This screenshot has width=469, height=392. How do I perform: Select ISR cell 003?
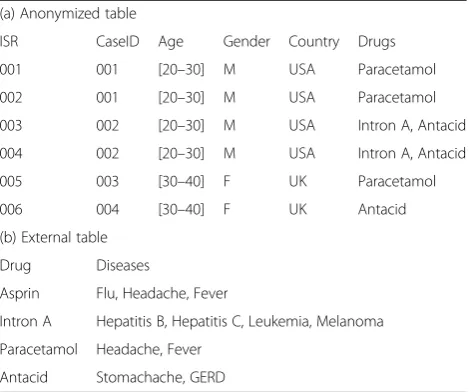(x=11, y=126)
